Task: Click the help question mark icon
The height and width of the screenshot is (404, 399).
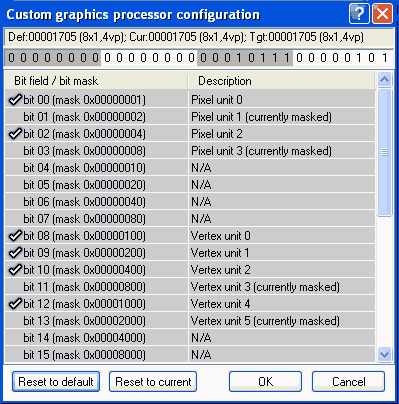Action: pyautogui.click(x=359, y=14)
